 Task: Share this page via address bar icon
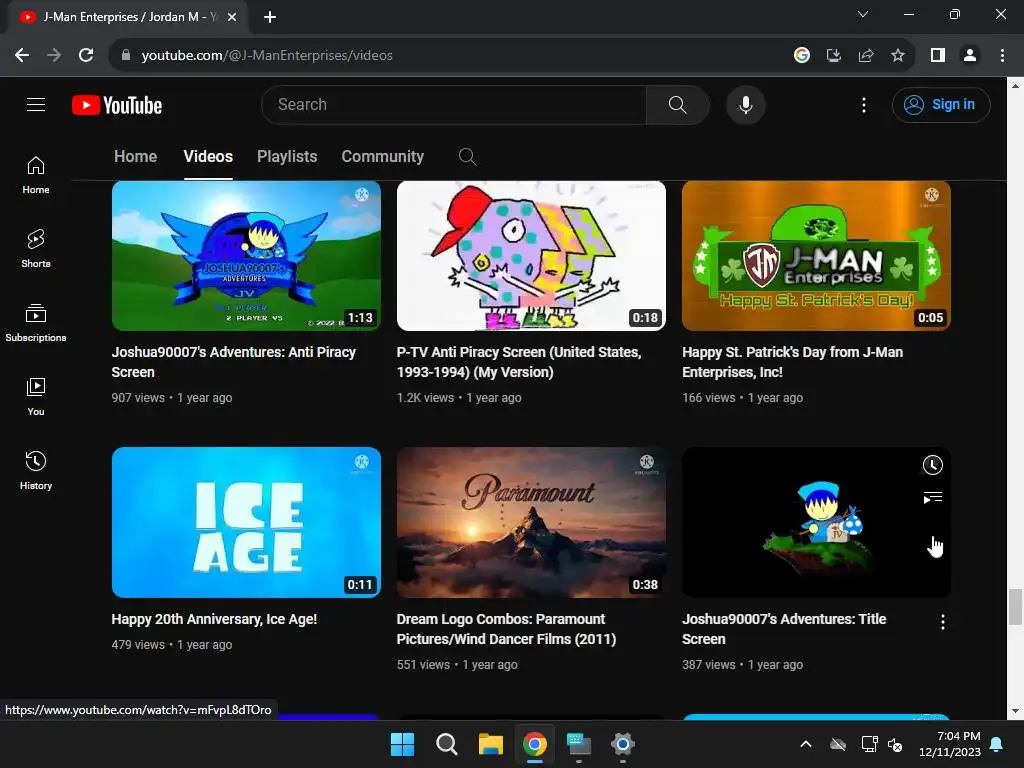pos(866,56)
